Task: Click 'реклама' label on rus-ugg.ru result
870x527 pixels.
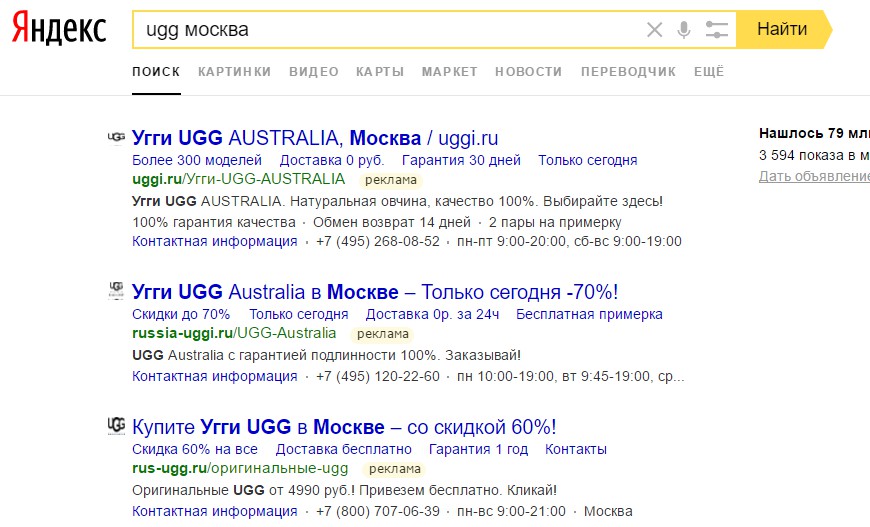Action: (395, 469)
